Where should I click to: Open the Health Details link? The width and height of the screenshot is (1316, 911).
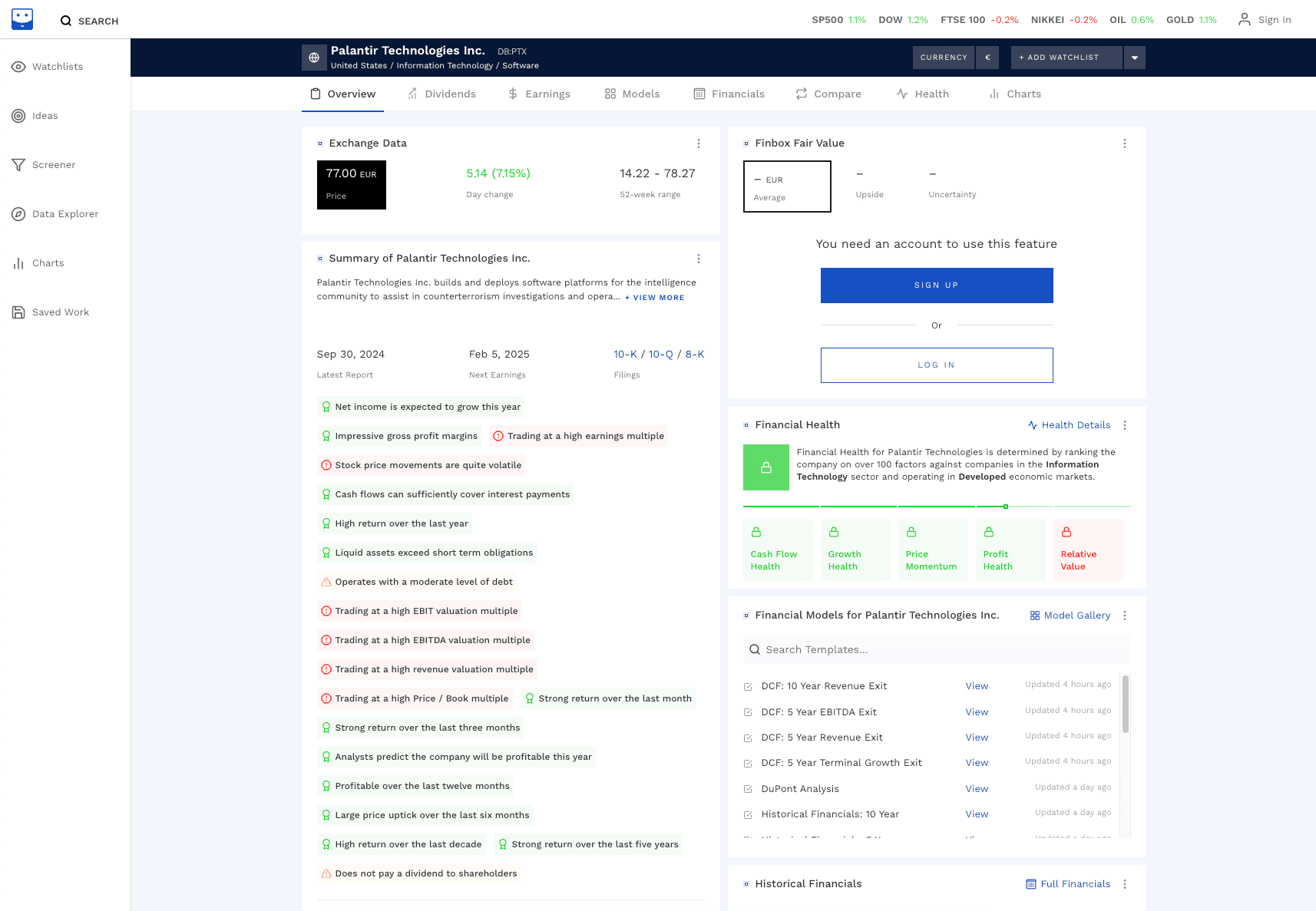(x=1070, y=425)
